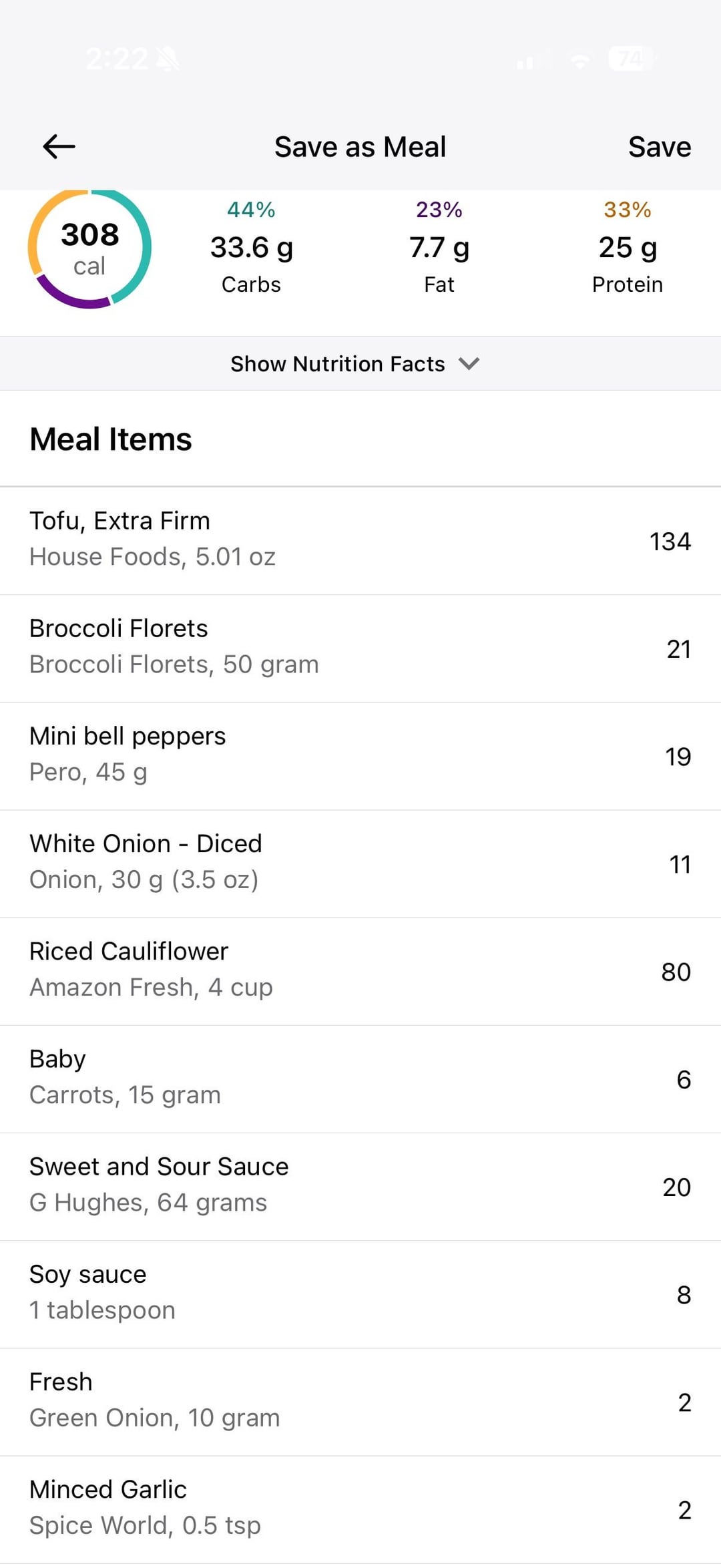Tap the 308 cal macro ring
Screen dimensions: 721x1568
tap(89, 249)
